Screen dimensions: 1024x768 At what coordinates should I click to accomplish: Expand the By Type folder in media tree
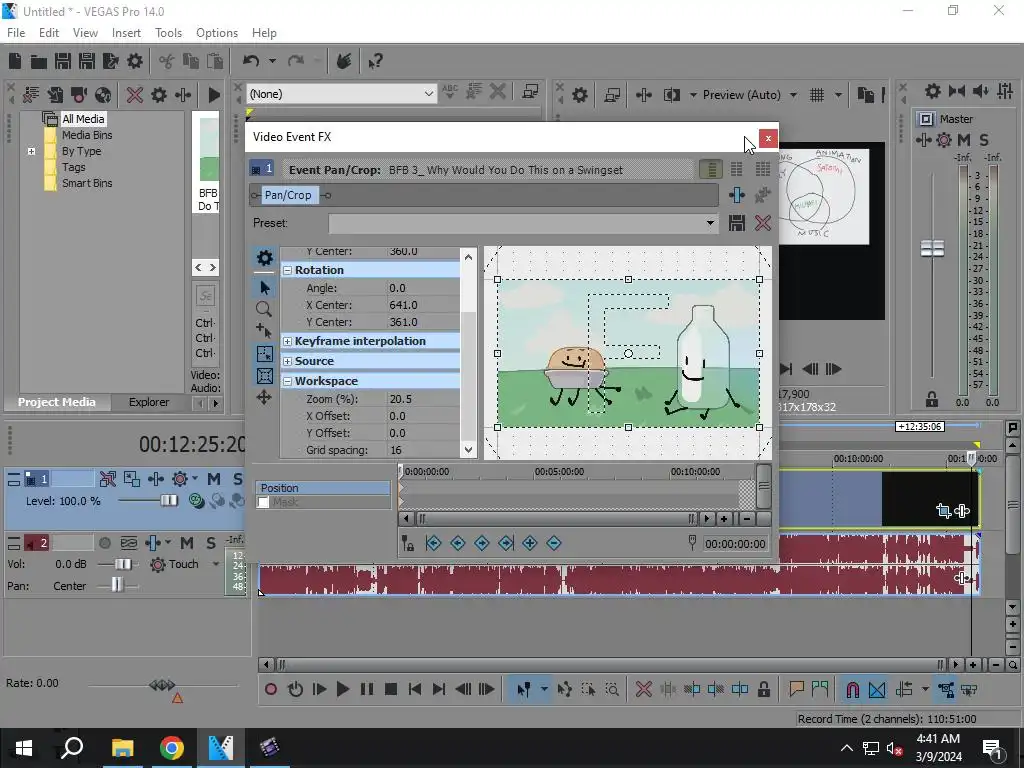click(31, 152)
